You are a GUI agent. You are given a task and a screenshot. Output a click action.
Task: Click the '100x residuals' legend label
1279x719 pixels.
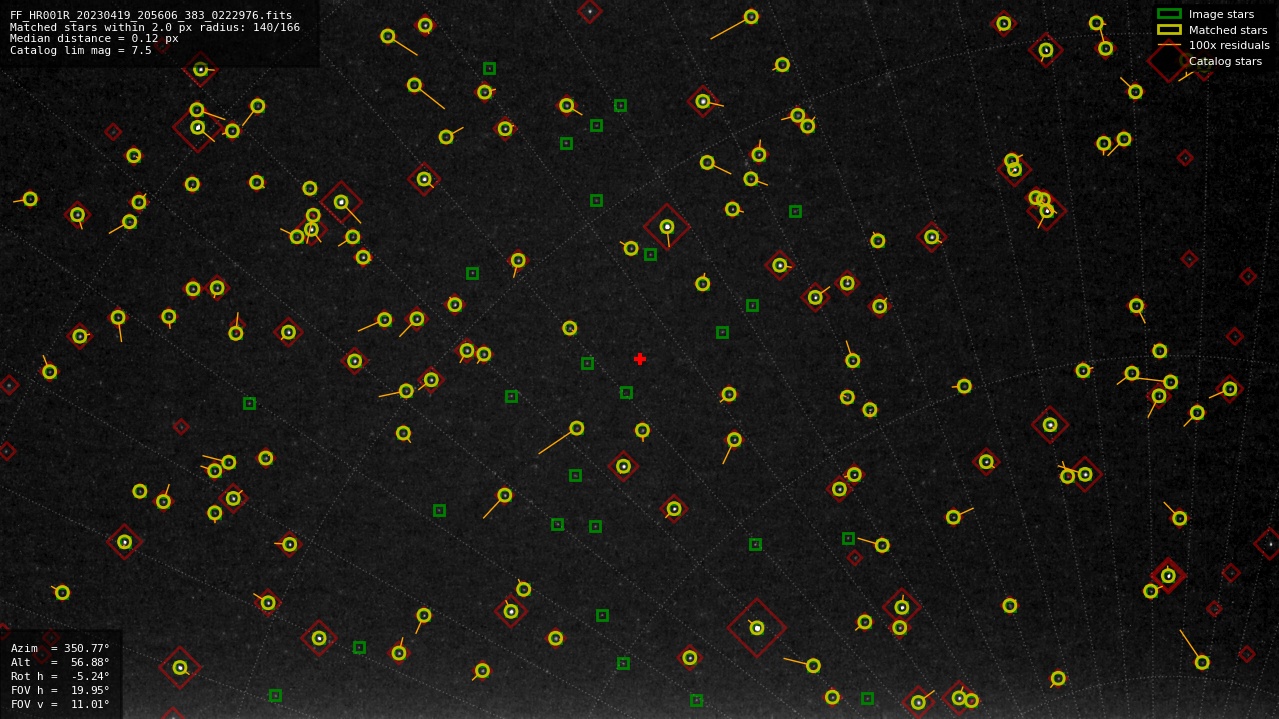coord(1229,45)
